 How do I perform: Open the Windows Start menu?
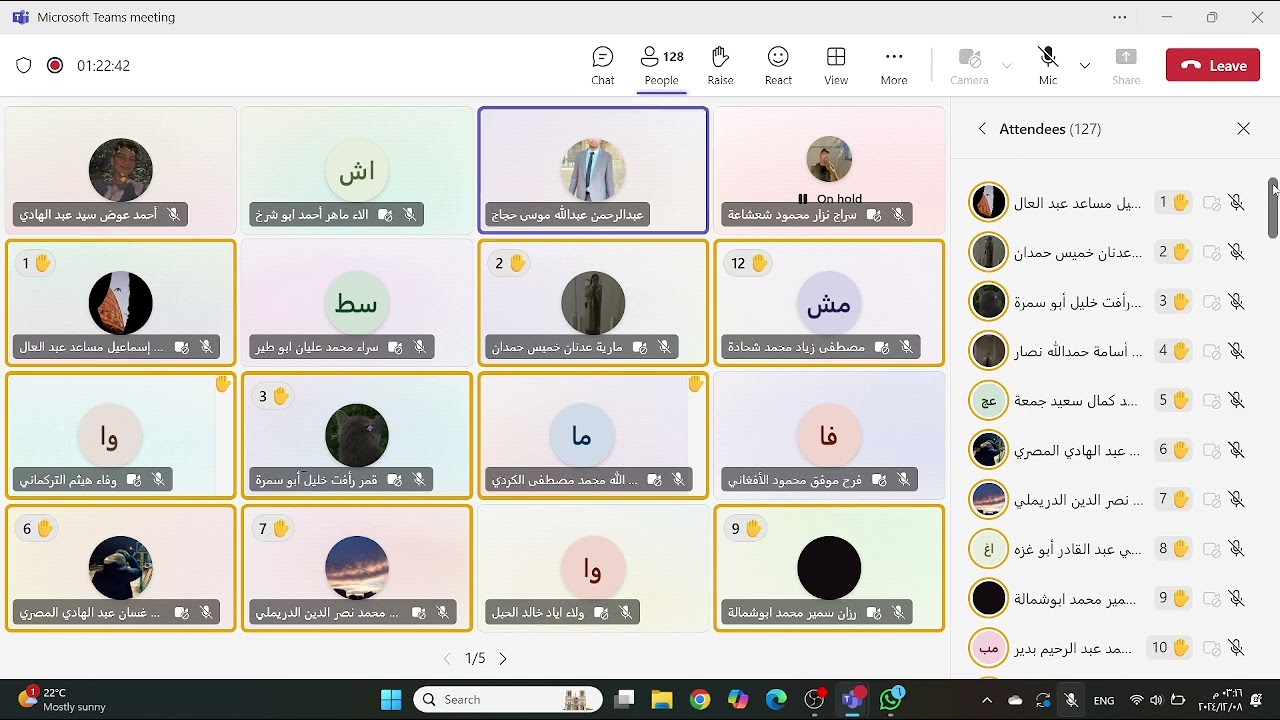[391, 699]
